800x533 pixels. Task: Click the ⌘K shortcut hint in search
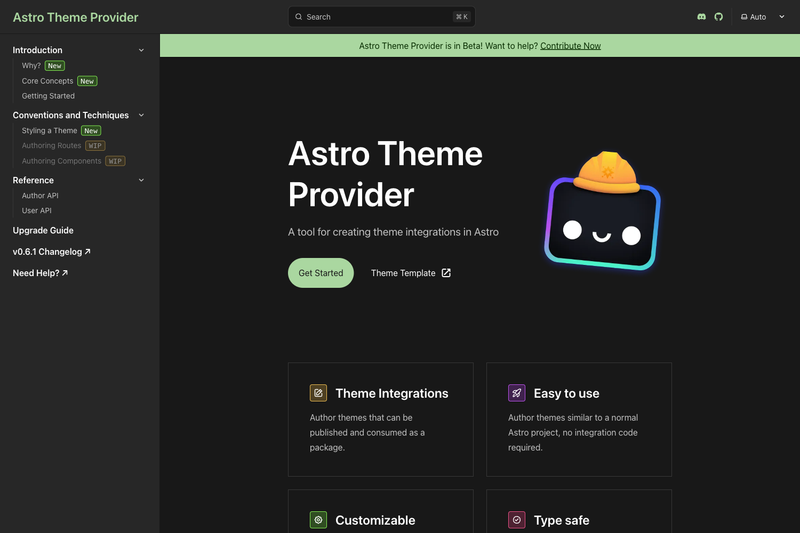point(462,17)
